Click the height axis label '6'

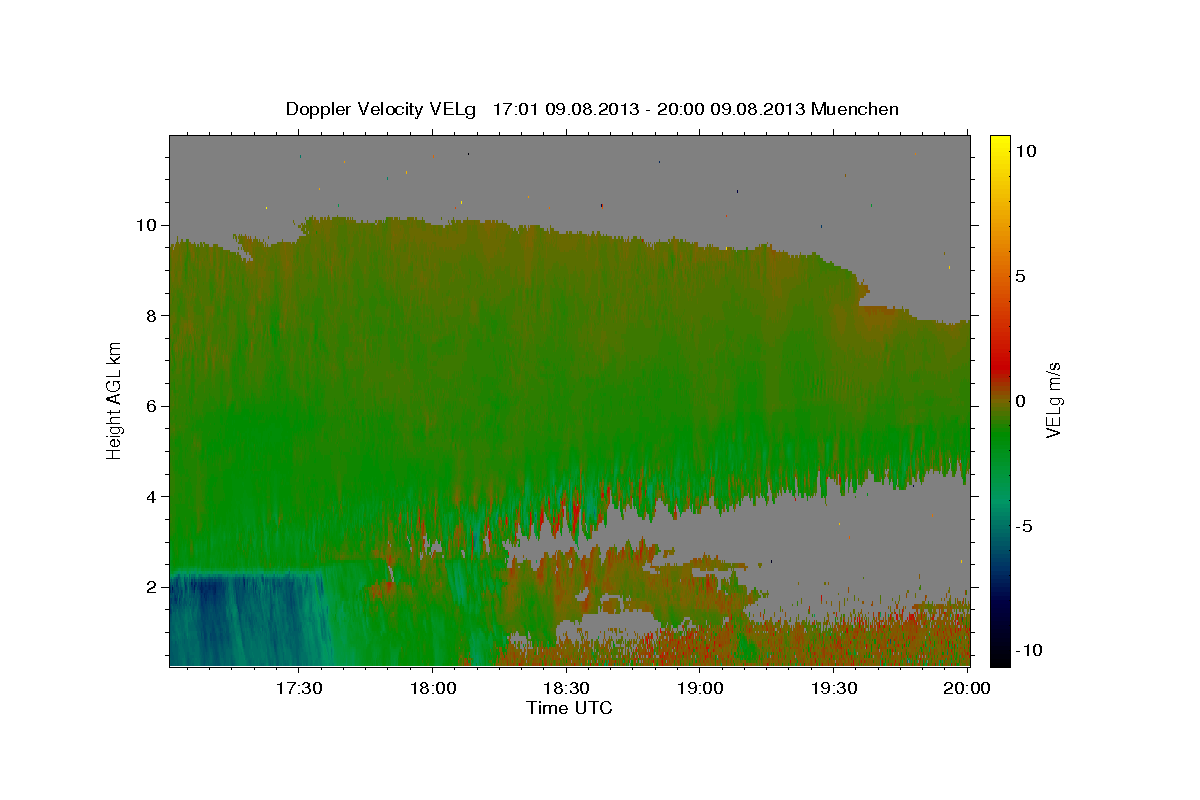tap(150, 406)
